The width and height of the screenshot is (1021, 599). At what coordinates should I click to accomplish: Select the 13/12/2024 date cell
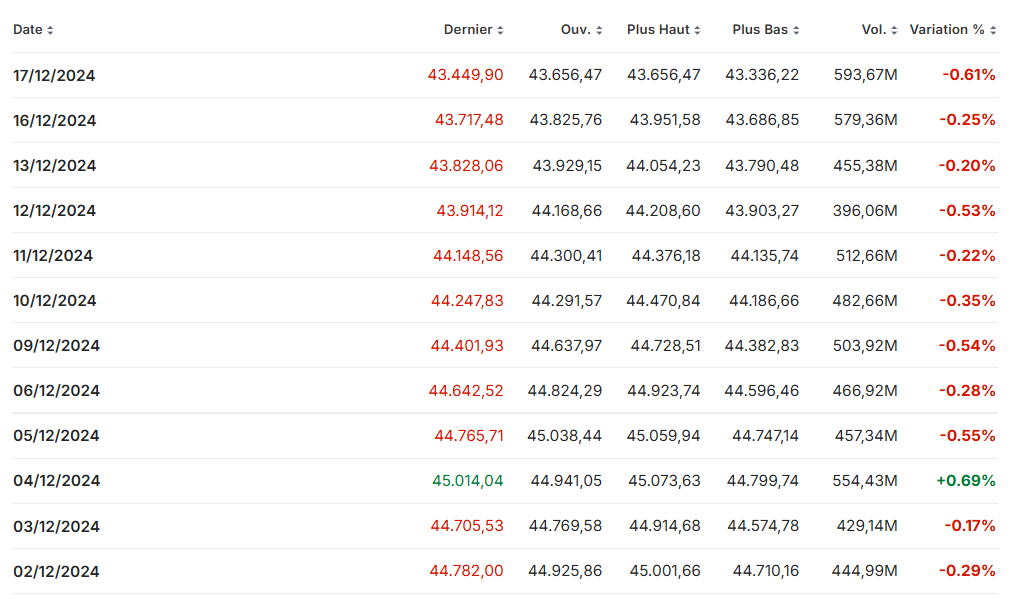click(x=54, y=165)
